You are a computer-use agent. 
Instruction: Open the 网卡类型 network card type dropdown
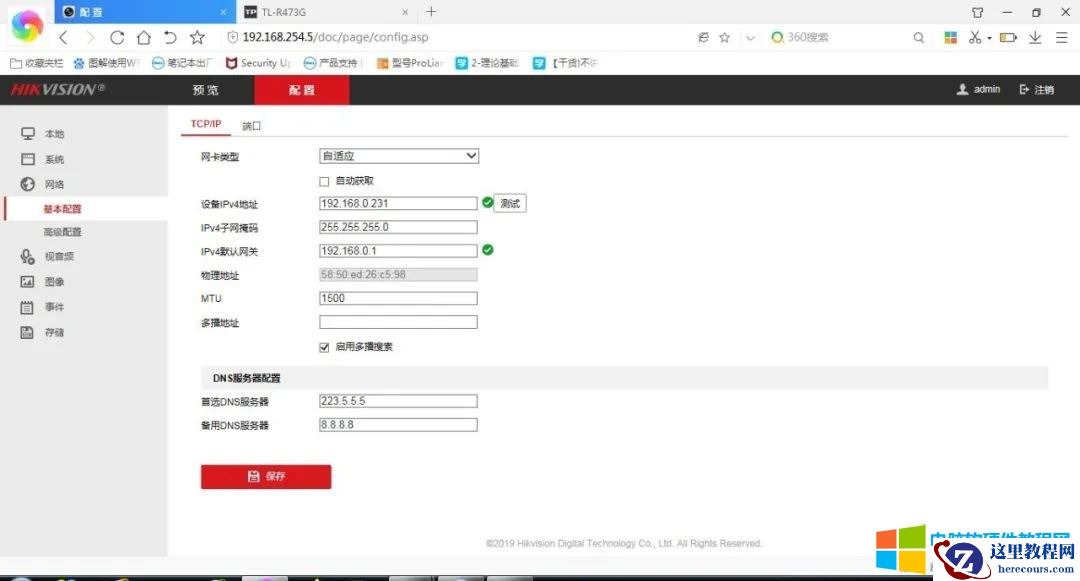tap(398, 156)
